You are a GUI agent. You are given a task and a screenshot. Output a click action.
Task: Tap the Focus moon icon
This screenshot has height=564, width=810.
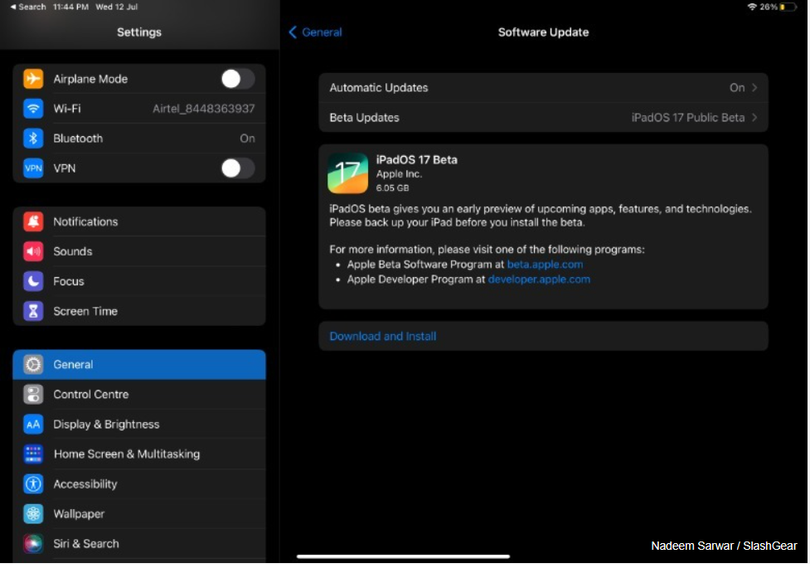33,281
